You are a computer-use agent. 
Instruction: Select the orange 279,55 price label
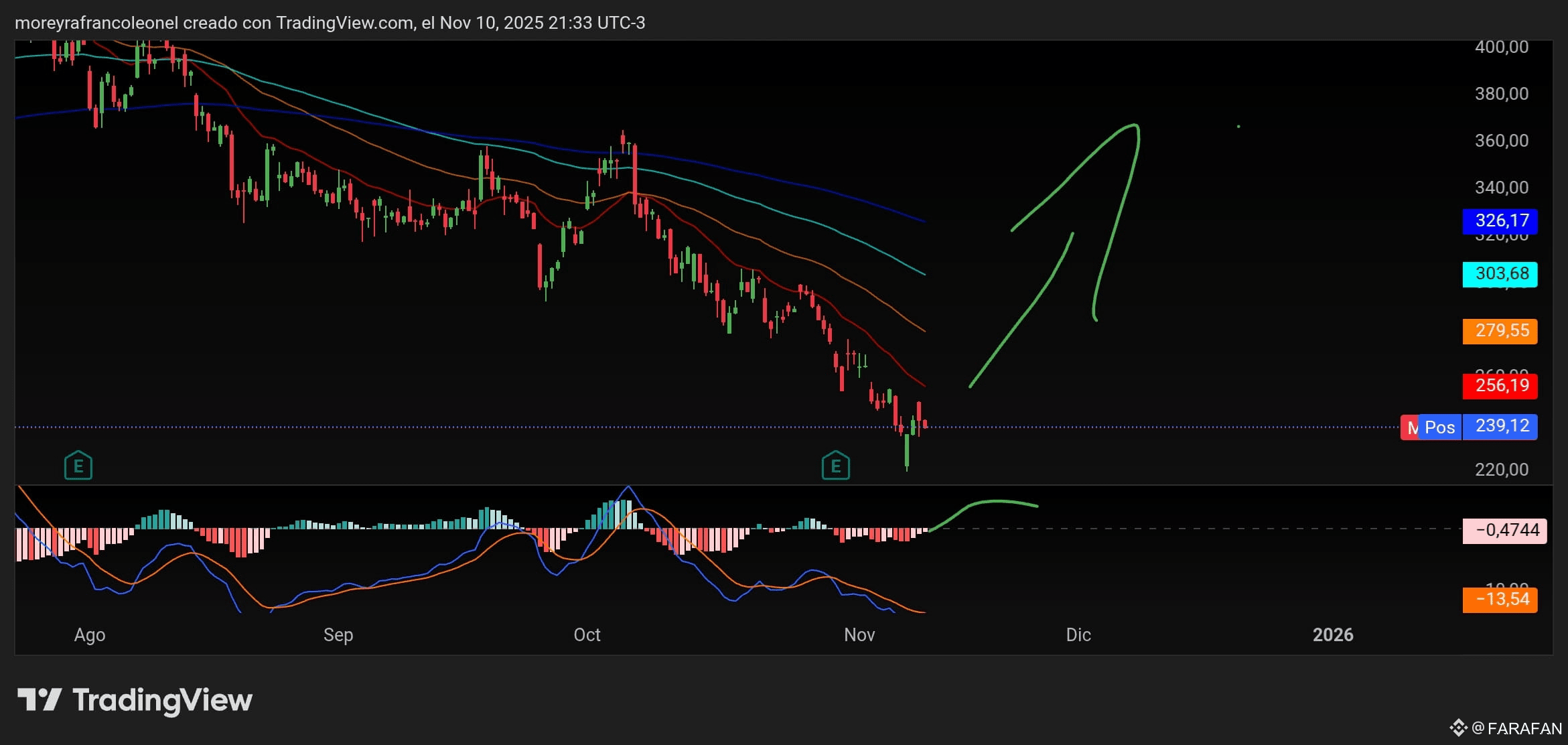click(1500, 331)
